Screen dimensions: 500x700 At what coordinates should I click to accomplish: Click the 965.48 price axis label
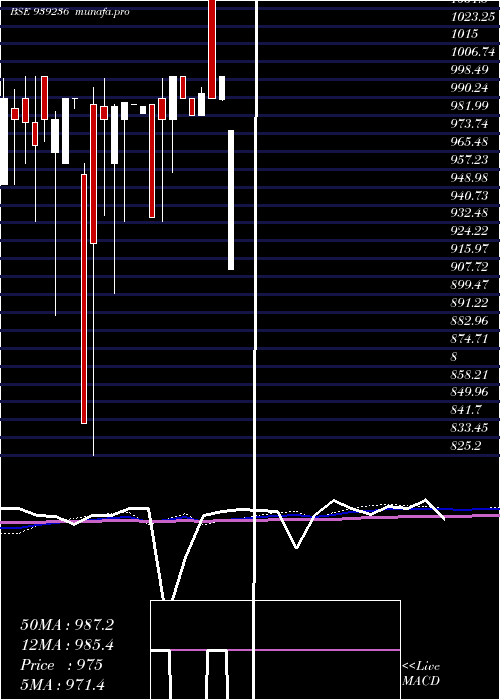coord(469,142)
